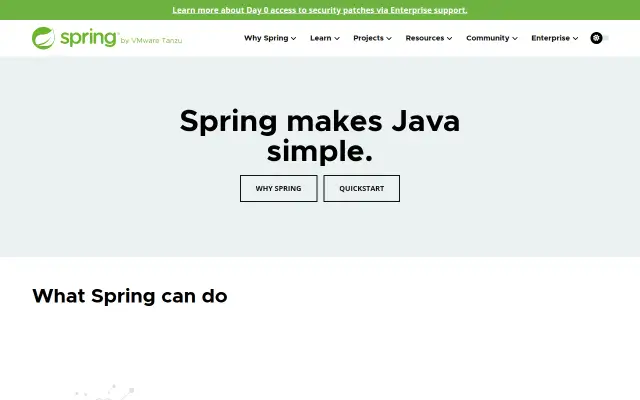Screen dimensions: 640x400
Task: Open the Resources dropdown
Action: pos(429,38)
